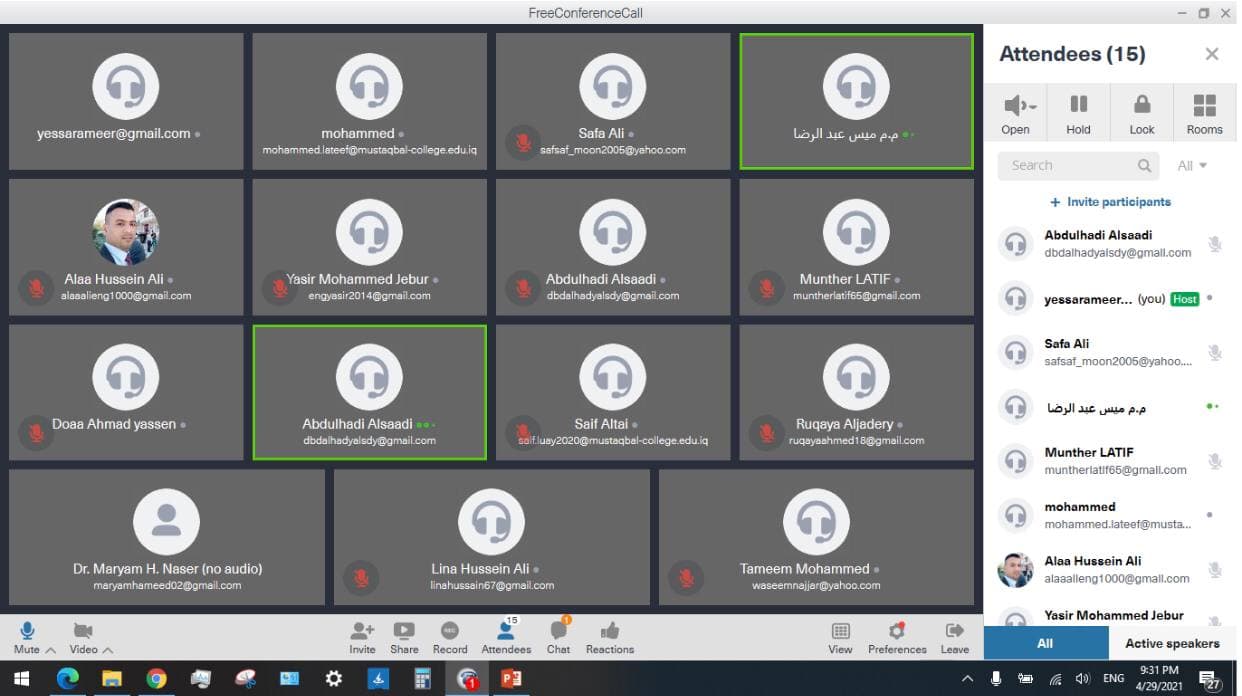
Task: Click Alaa Hussein Ali's profile photo tile
Action: [126, 232]
